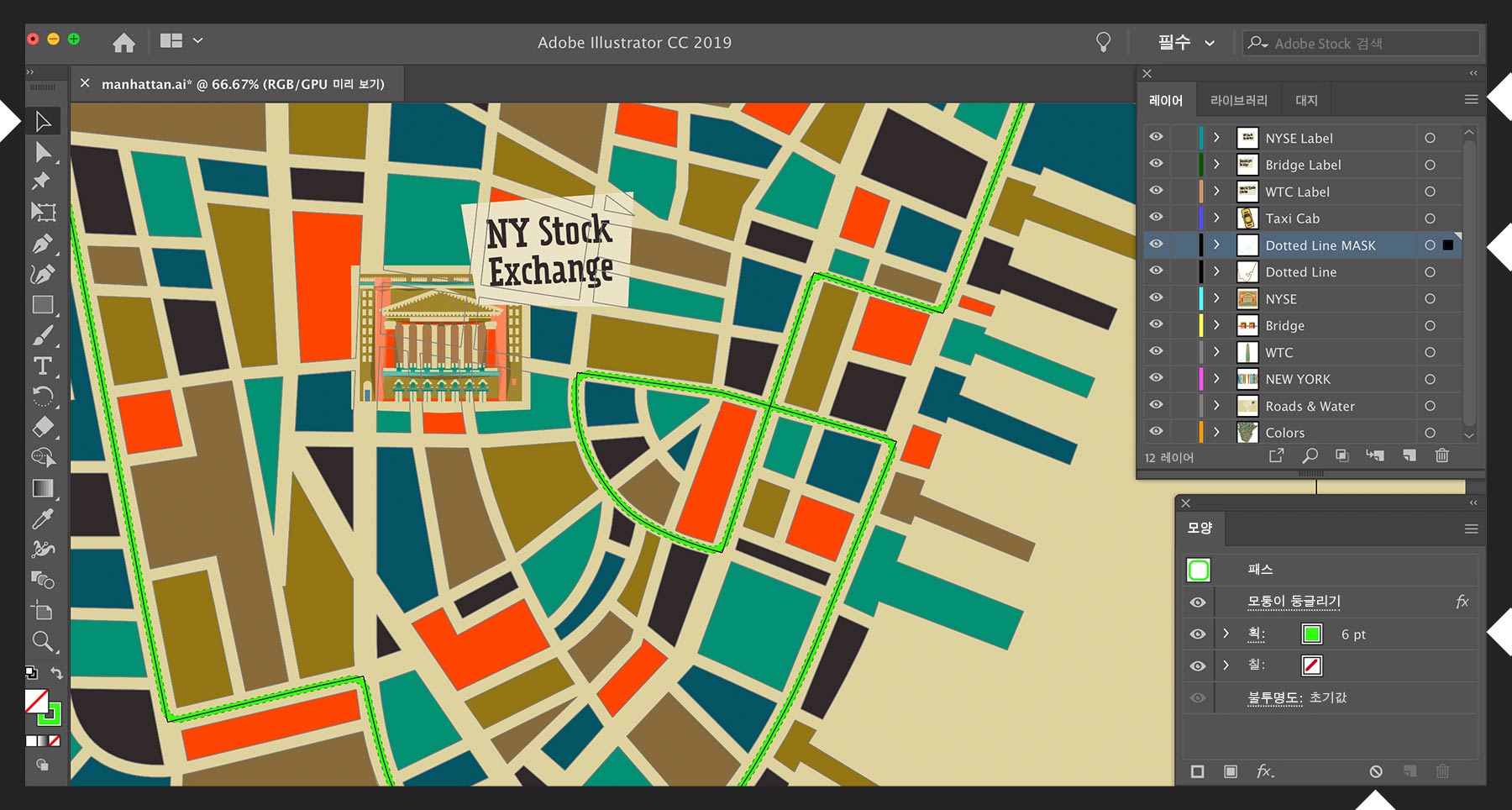Expand the Roads & Water layer
The height and width of the screenshot is (810, 1512).
(x=1216, y=406)
